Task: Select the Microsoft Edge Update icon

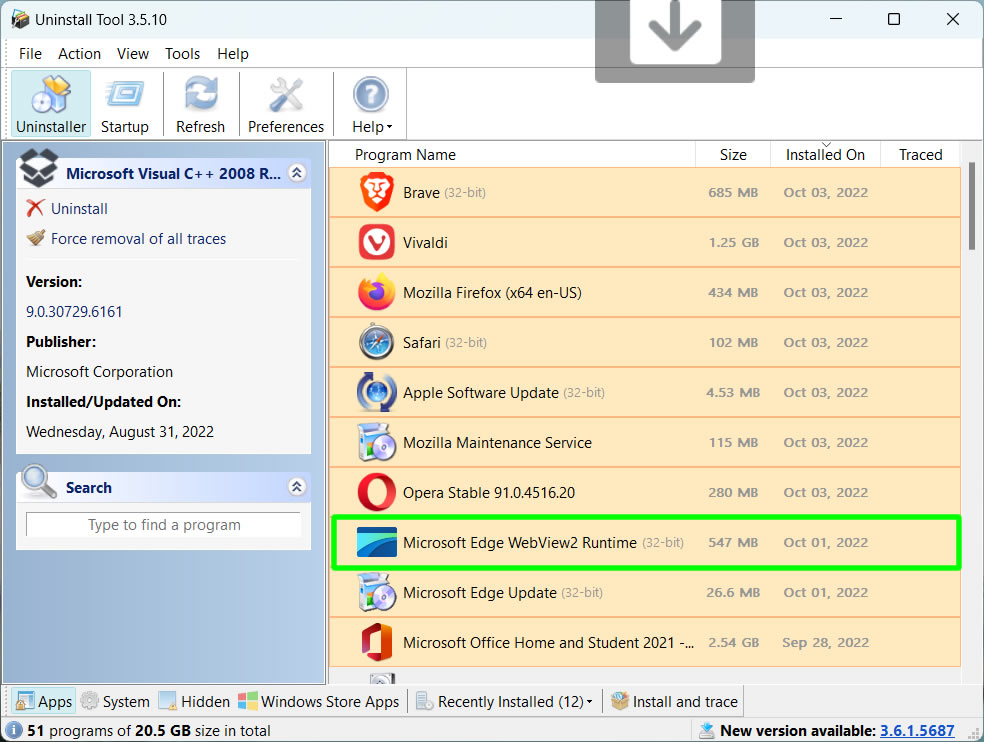Action: click(377, 592)
